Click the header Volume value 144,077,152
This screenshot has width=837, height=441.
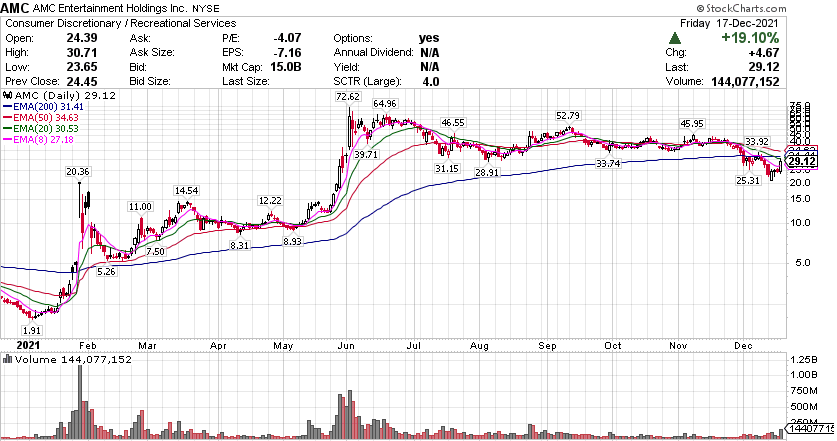coord(745,82)
